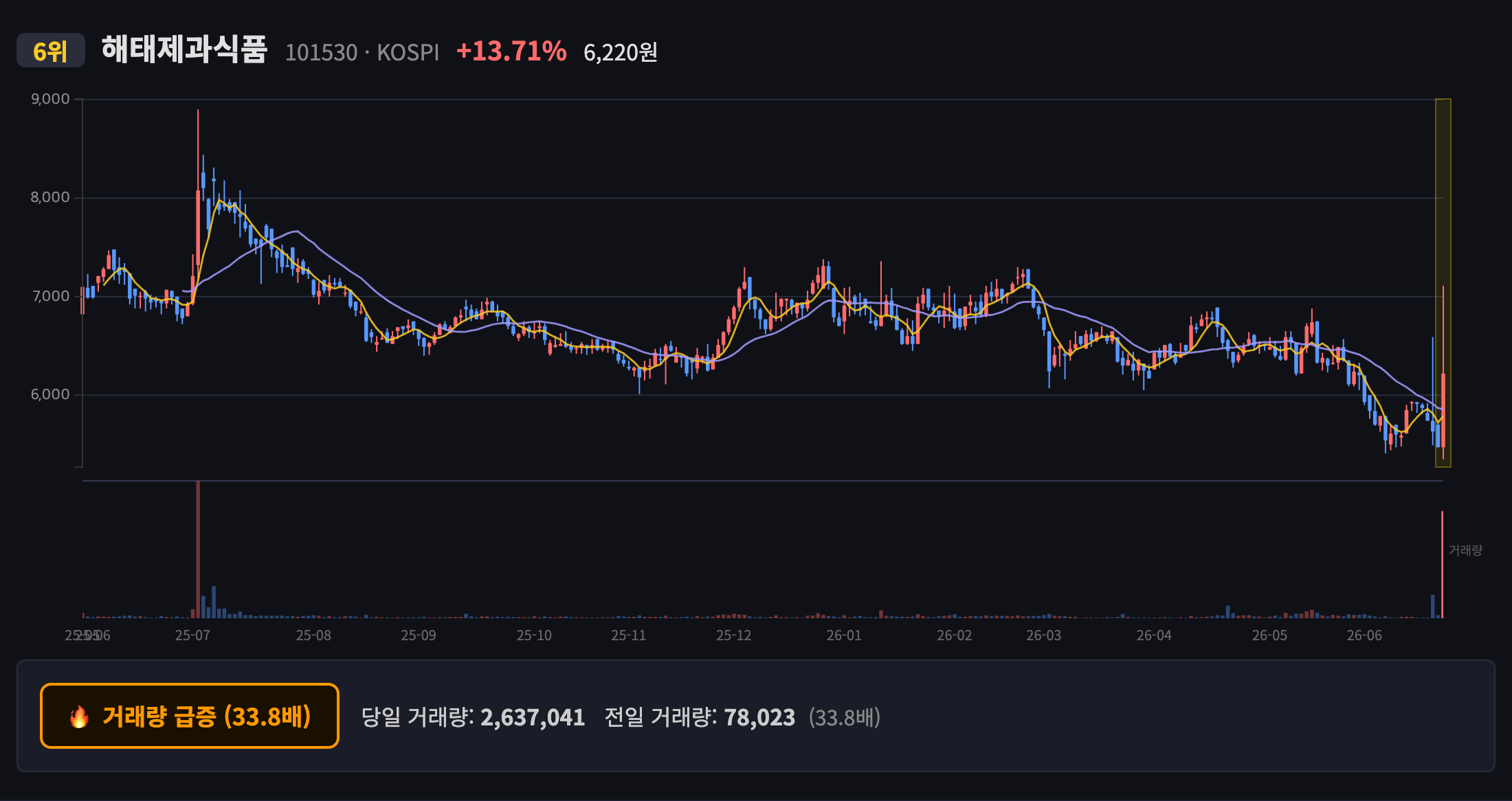Click the 6,000 price axis label

(50, 394)
